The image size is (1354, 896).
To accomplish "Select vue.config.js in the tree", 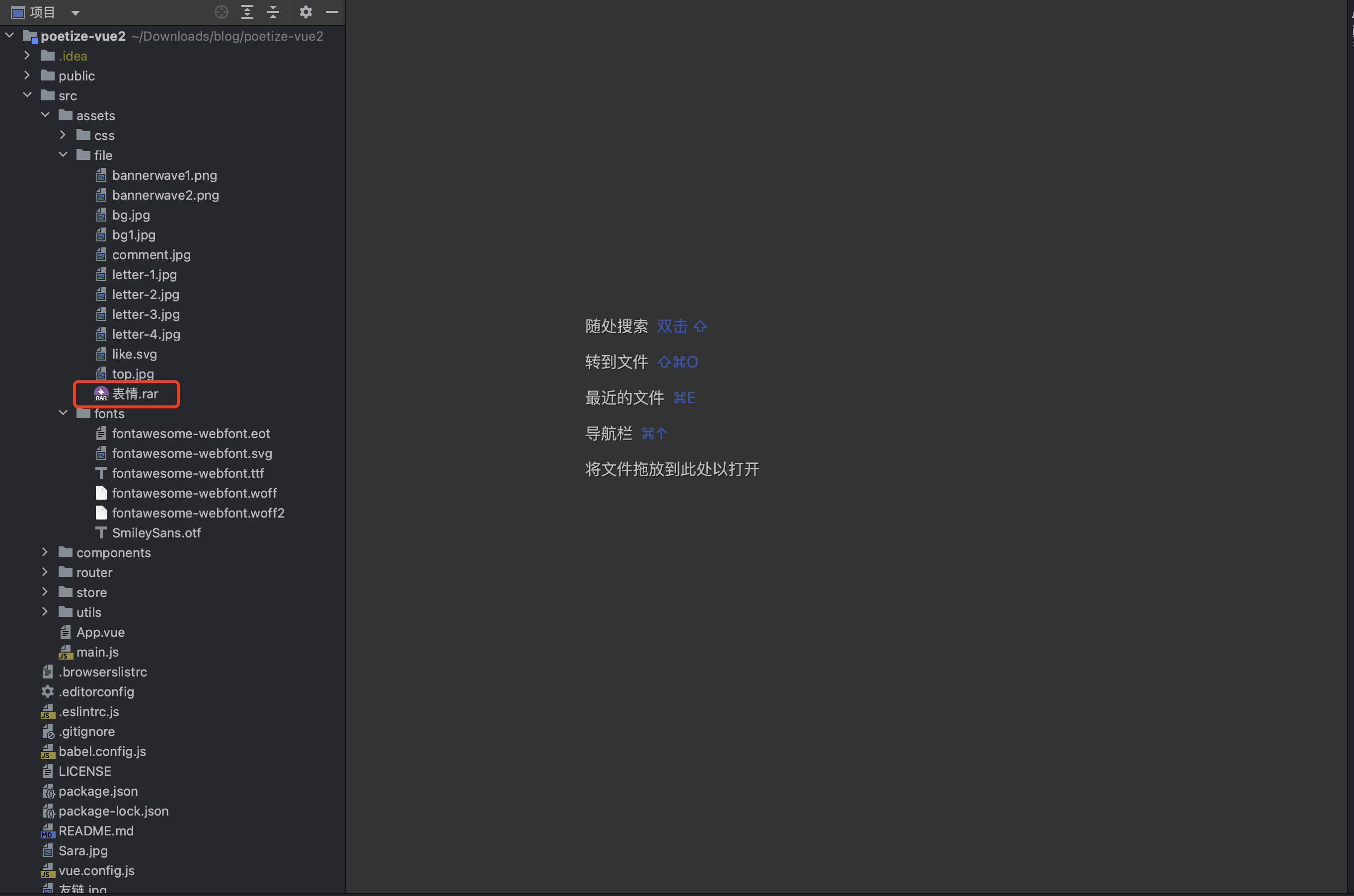I will (96, 871).
